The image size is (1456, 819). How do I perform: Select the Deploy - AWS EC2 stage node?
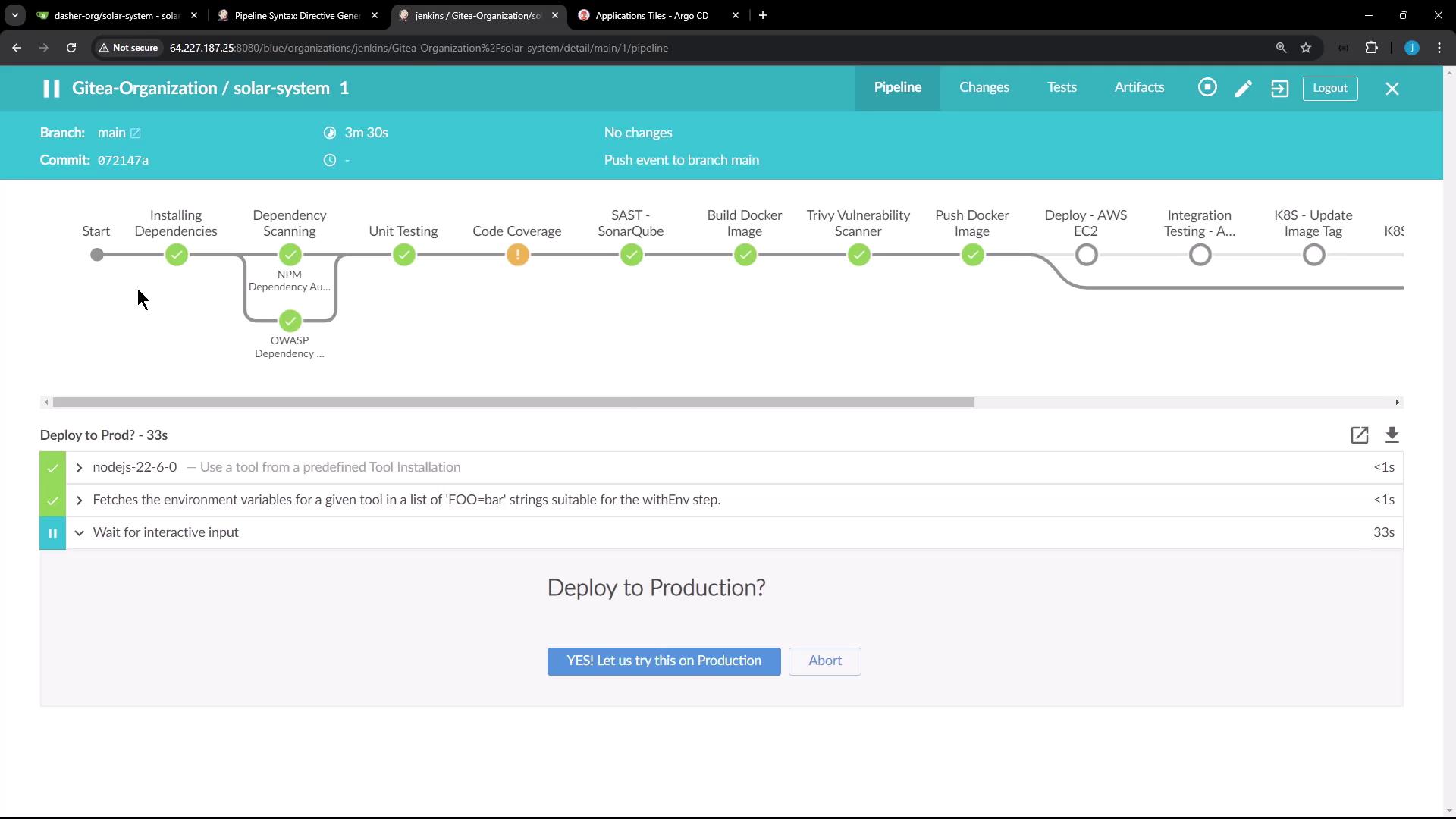[x=1086, y=256]
